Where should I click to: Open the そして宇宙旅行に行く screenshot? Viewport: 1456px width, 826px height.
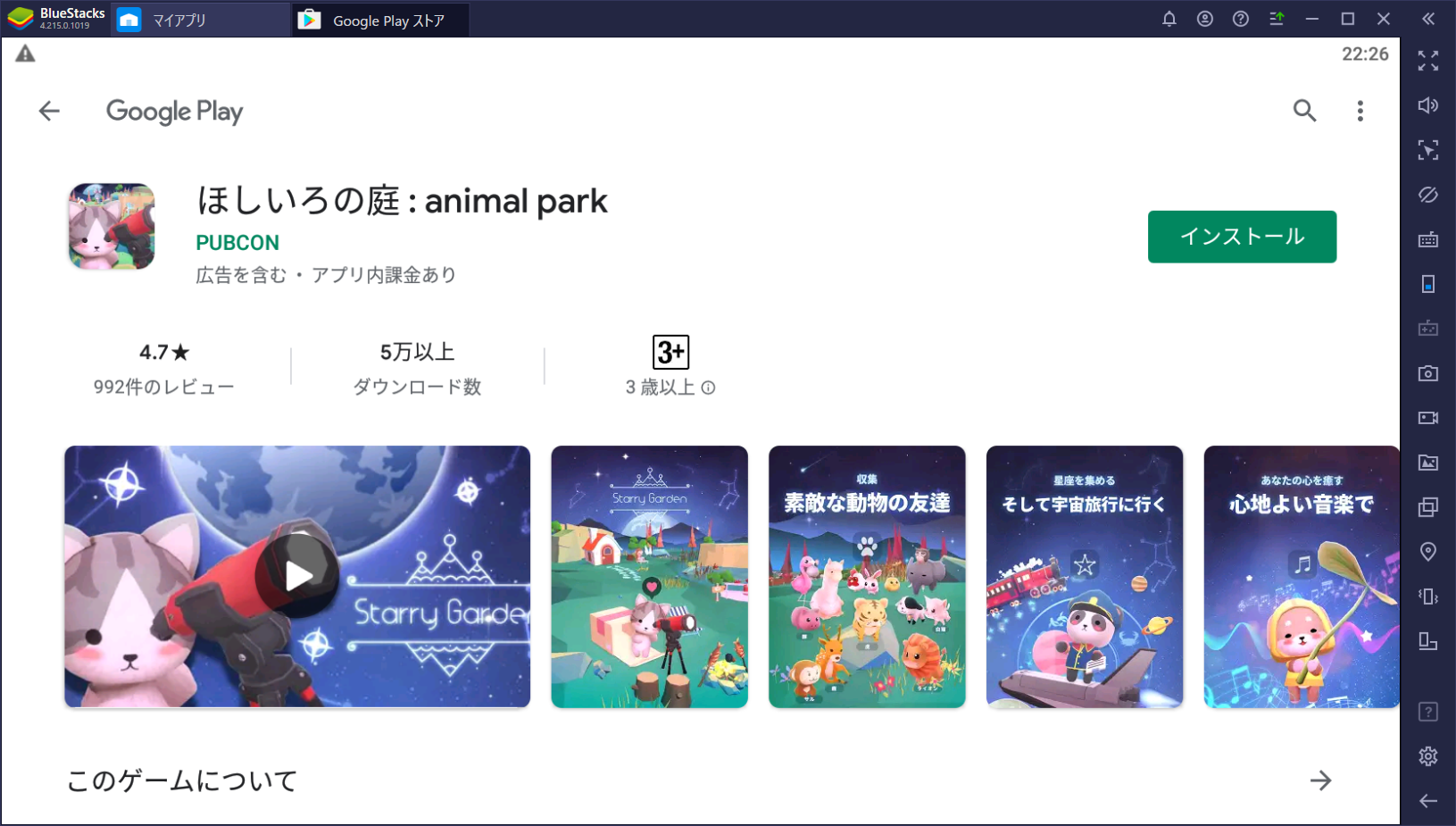point(1085,577)
